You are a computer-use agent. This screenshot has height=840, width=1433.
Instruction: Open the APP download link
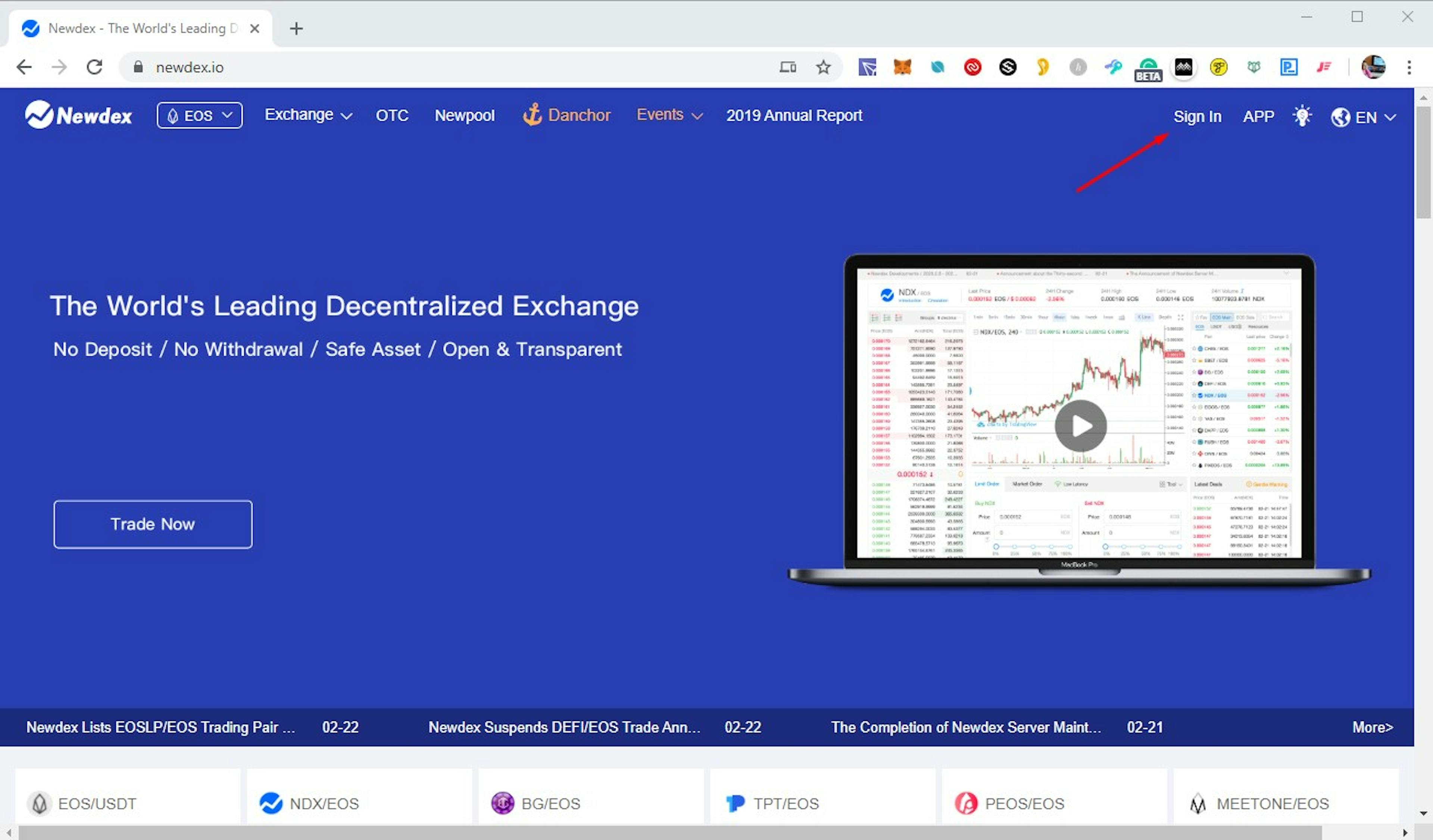(1258, 116)
